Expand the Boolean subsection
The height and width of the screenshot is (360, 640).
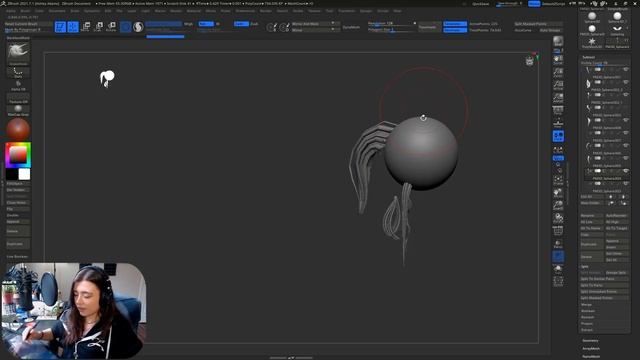[588, 311]
